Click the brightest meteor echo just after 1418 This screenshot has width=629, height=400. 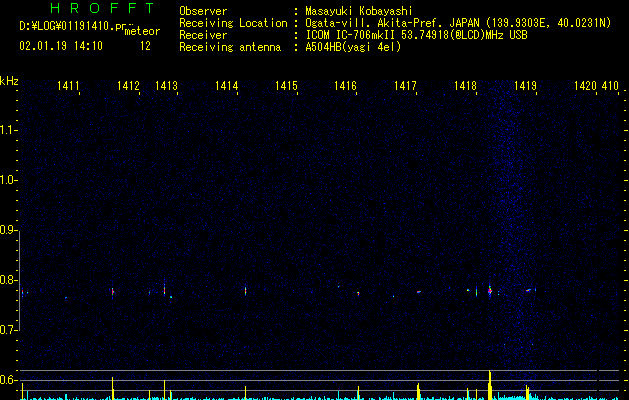(490, 290)
